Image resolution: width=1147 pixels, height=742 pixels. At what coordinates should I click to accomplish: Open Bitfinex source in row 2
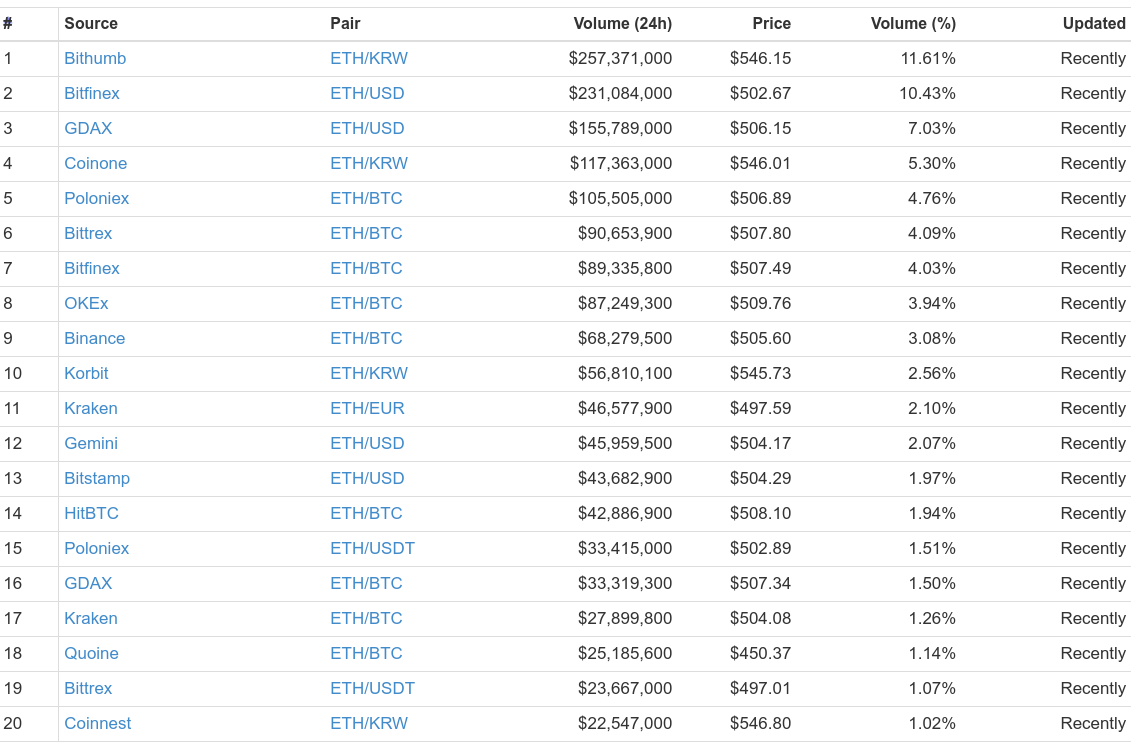91,94
